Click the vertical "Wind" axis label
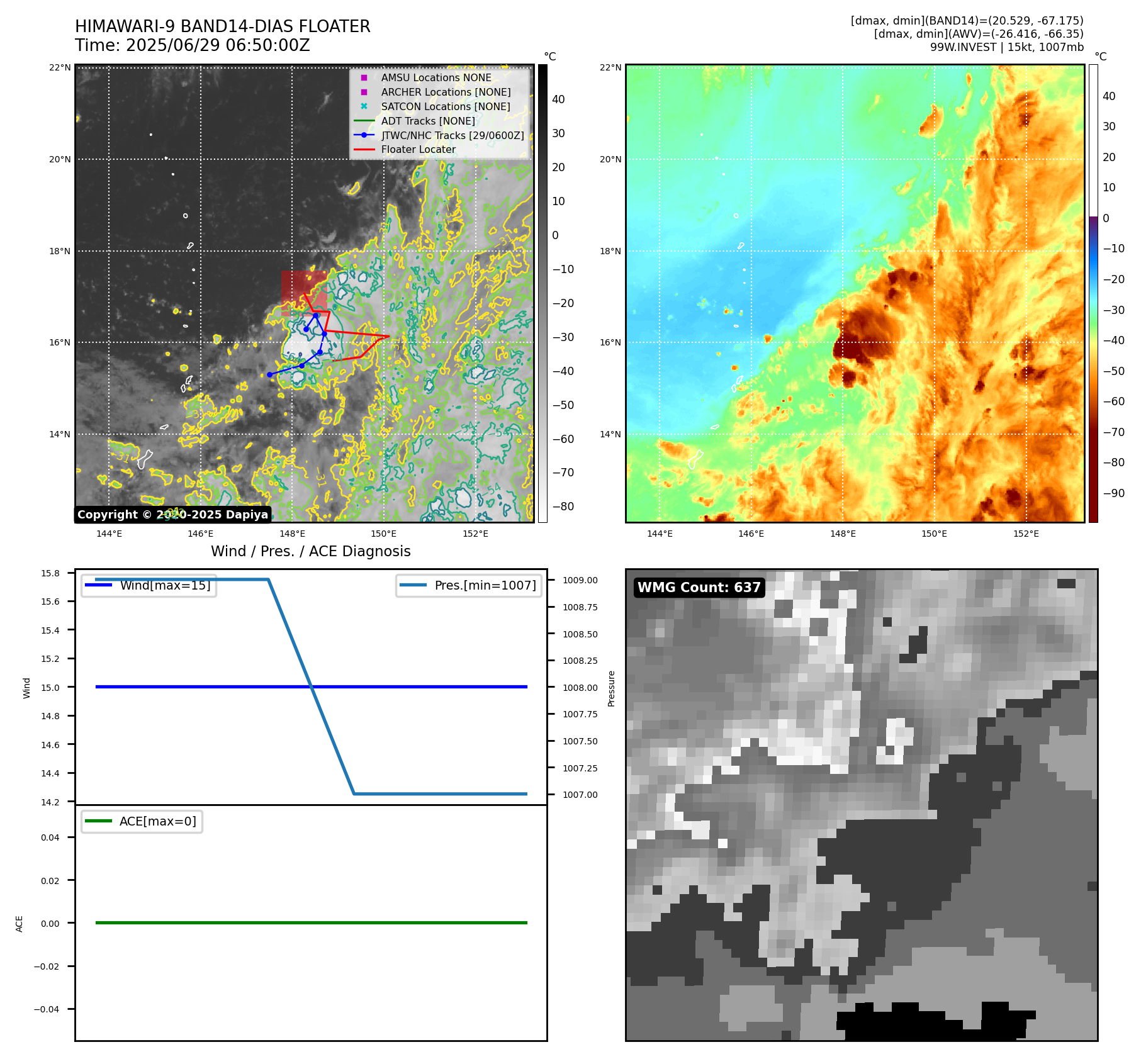This screenshot has width=1141, height=1064. click(x=26, y=688)
